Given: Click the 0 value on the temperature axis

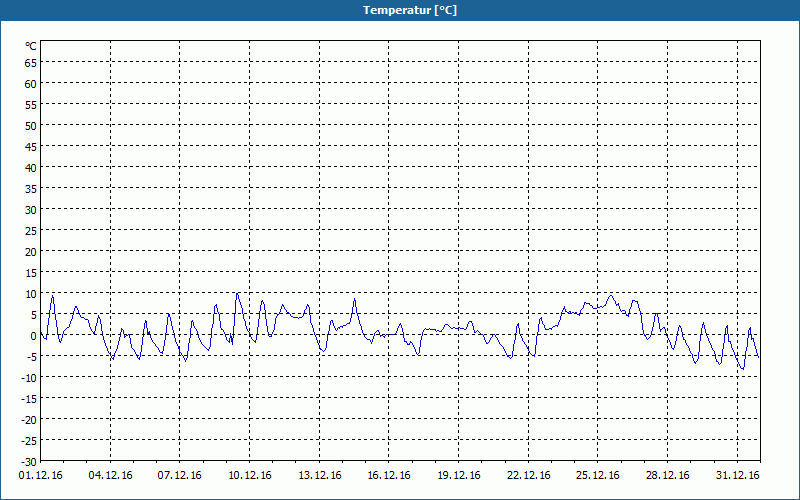Looking at the screenshot, I should click(34, 336).
